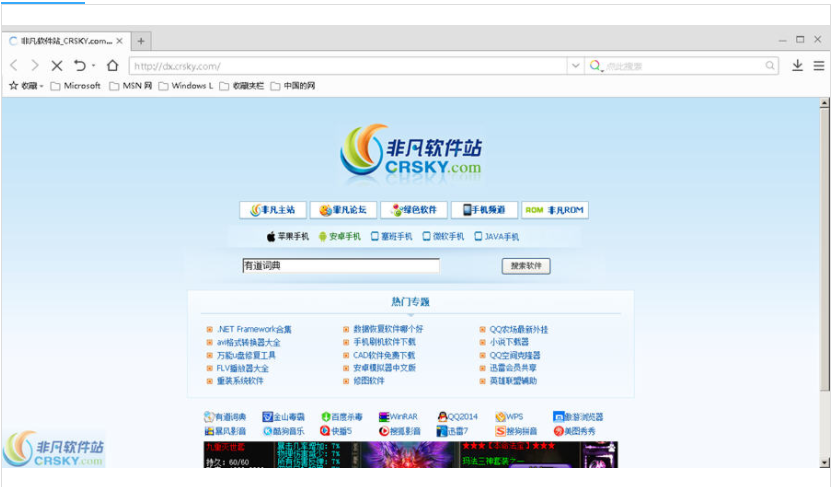
Task: Open the browser main menu icon
Action: 819,66
